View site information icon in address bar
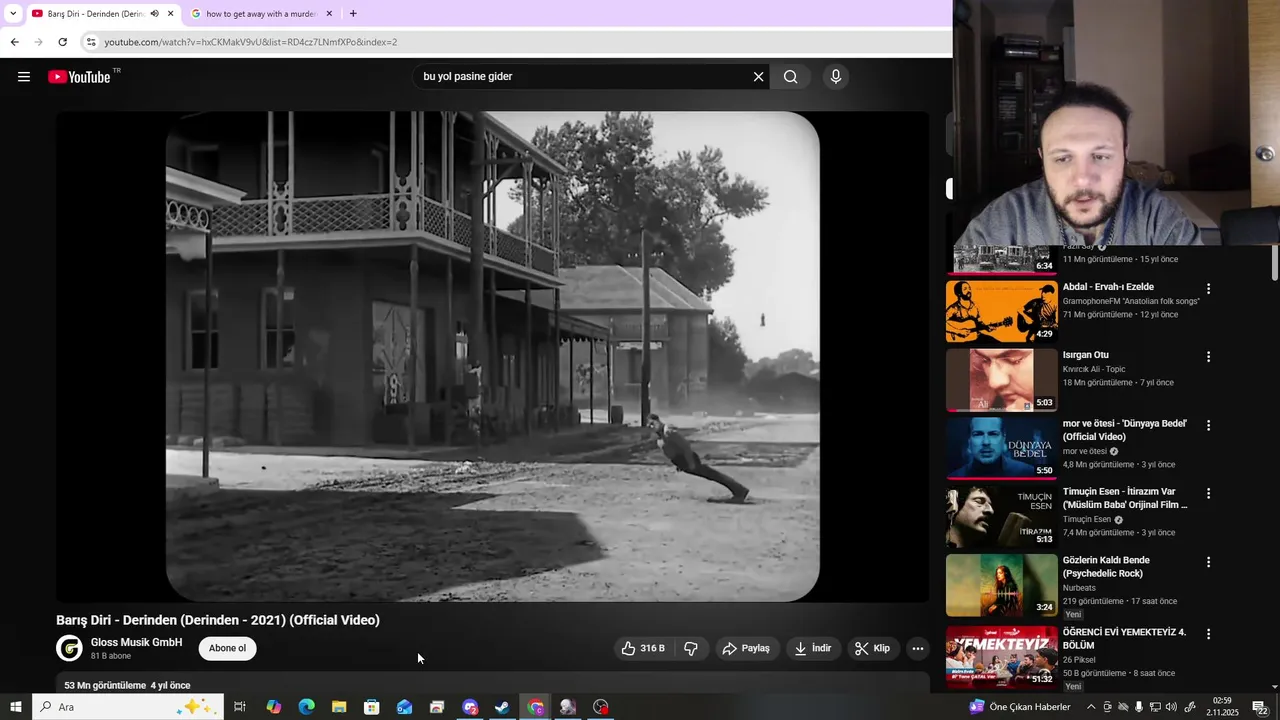Screen dimensions: 1280x720 (91, 42)
